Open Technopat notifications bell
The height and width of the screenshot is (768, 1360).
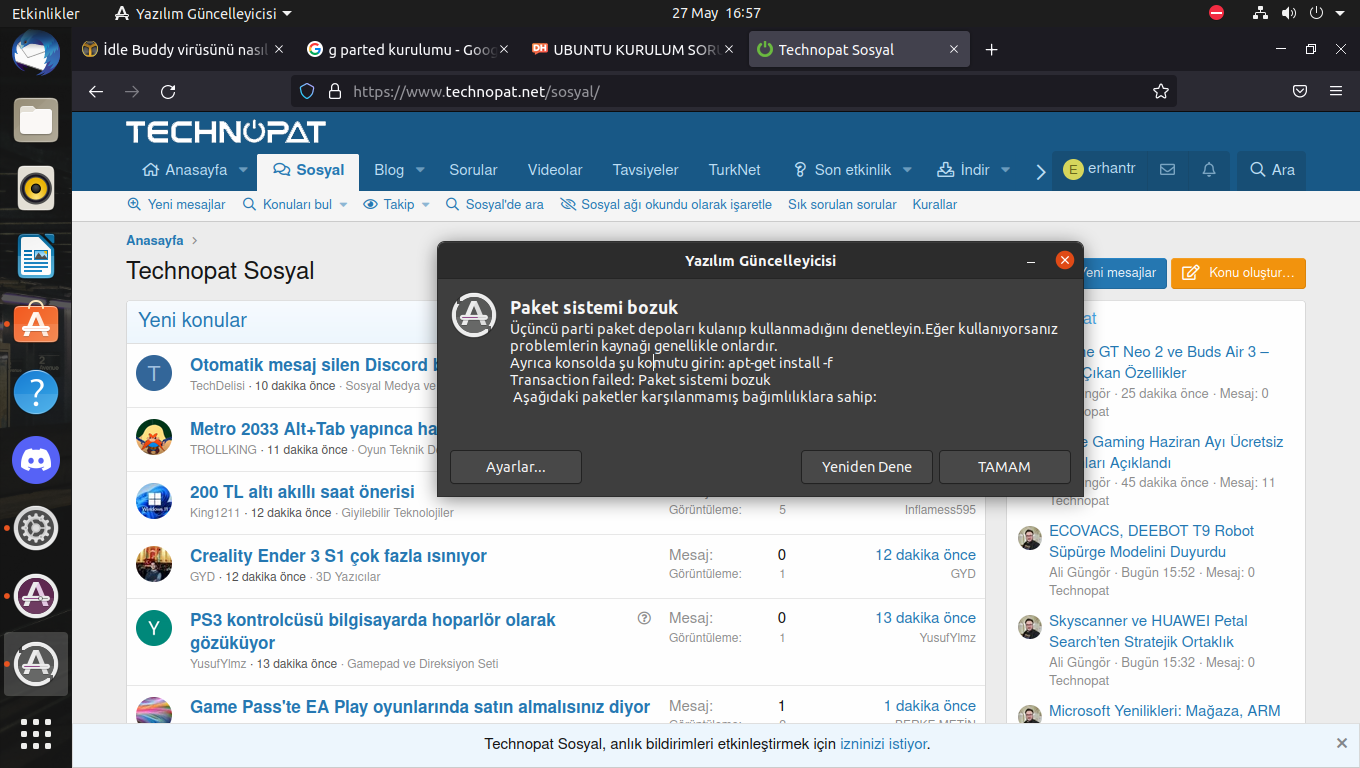pyautogui.click(x=1209, y=170)
